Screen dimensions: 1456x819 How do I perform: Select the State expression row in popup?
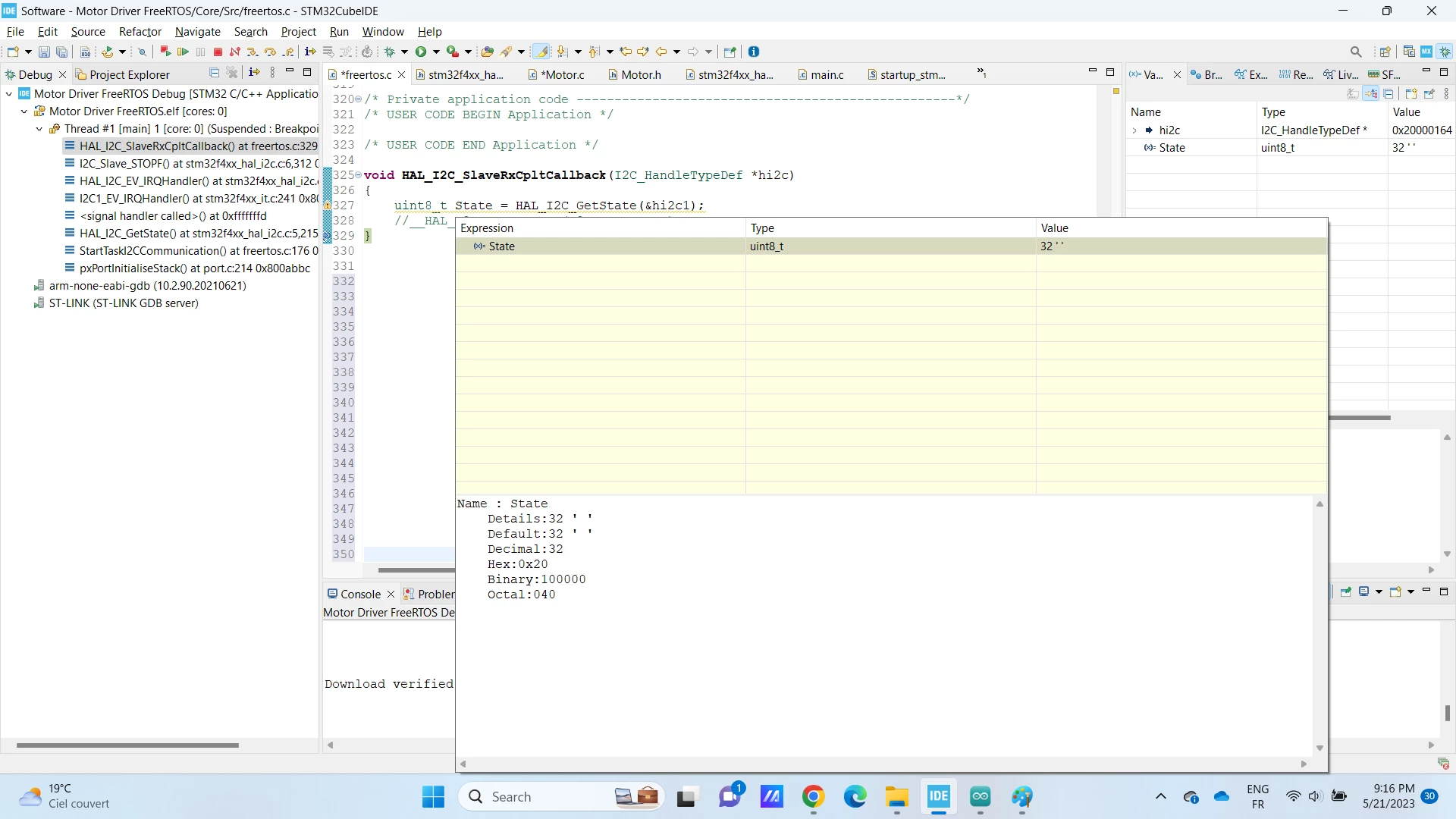(891, 246)
